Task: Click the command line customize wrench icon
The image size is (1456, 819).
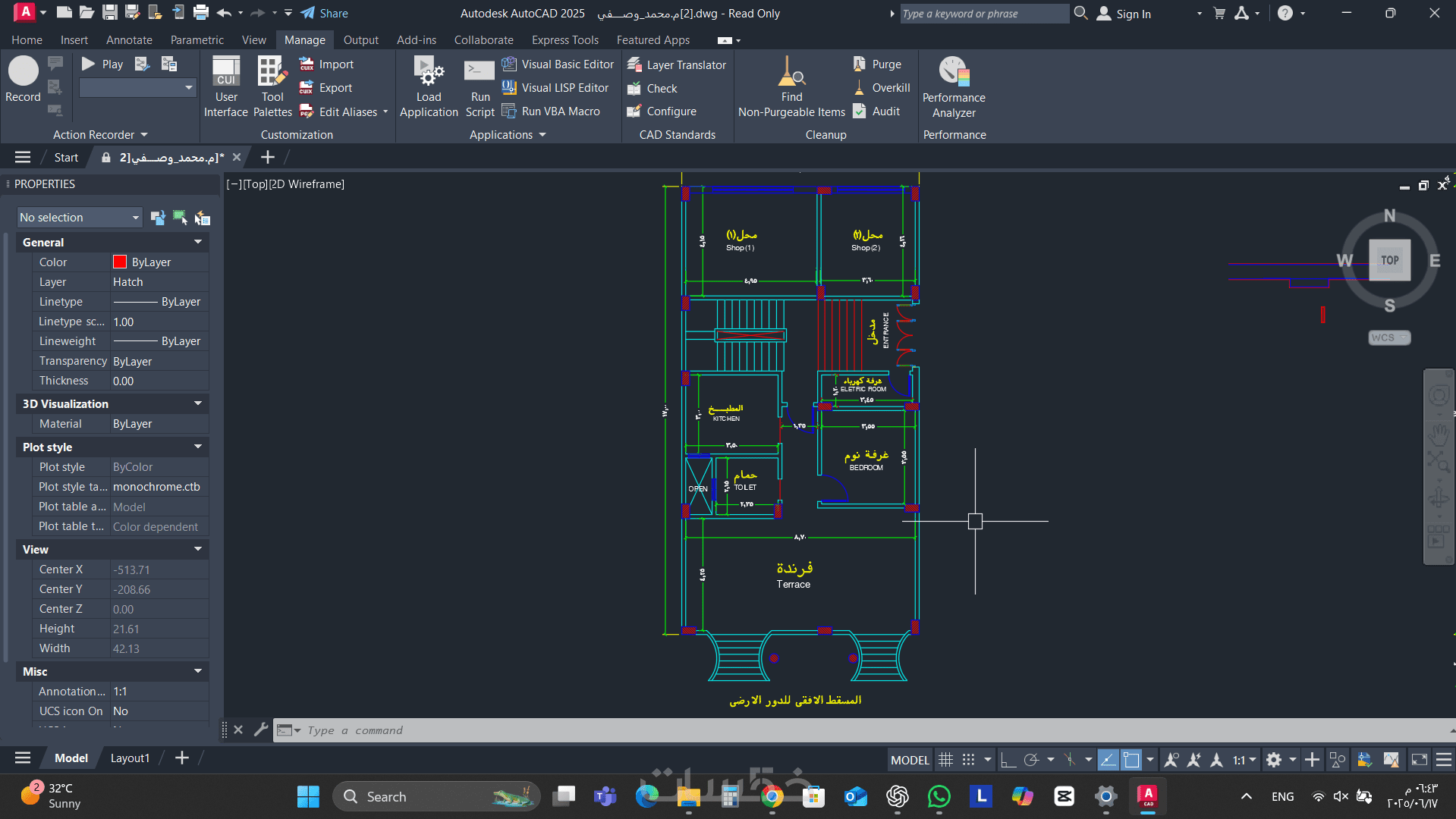Action: point(260,730)
